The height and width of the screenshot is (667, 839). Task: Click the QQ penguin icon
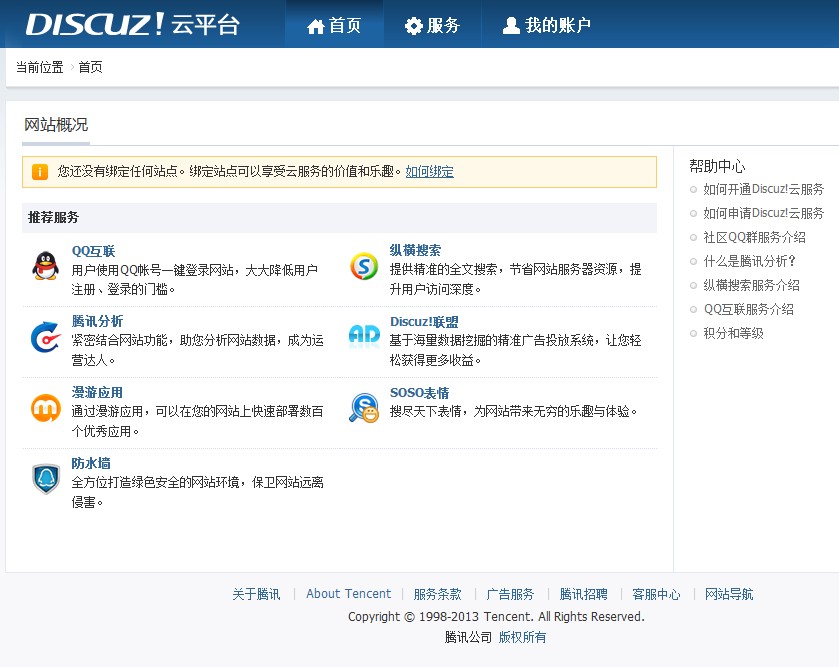point(45,266)
